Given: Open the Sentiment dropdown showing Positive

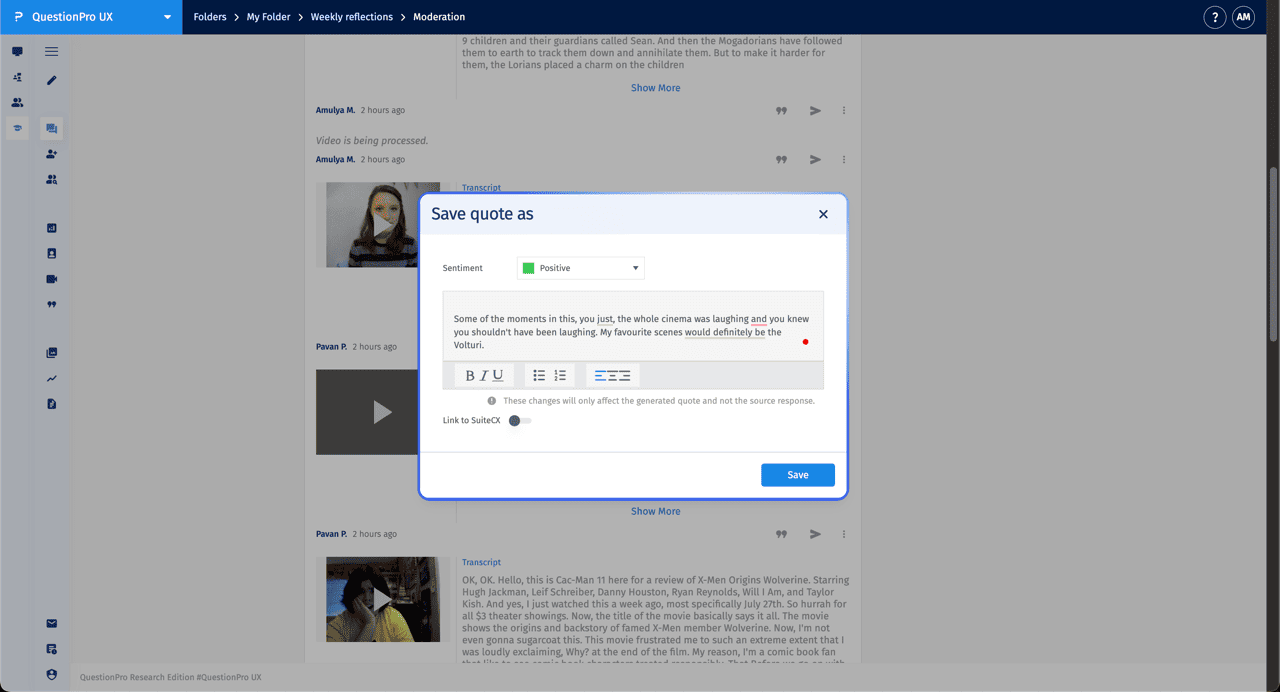Looking at the screenshot, I should (580, 267).
